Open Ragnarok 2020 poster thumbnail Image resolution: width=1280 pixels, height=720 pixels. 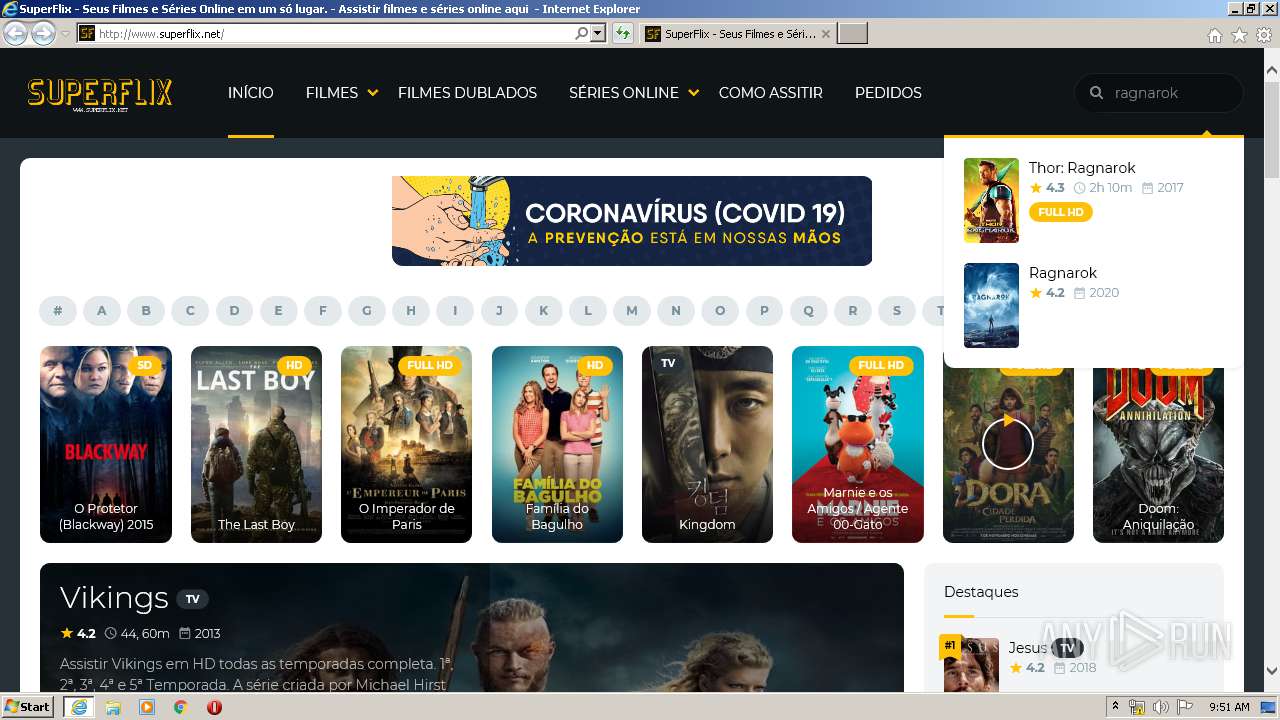point(991,305)
